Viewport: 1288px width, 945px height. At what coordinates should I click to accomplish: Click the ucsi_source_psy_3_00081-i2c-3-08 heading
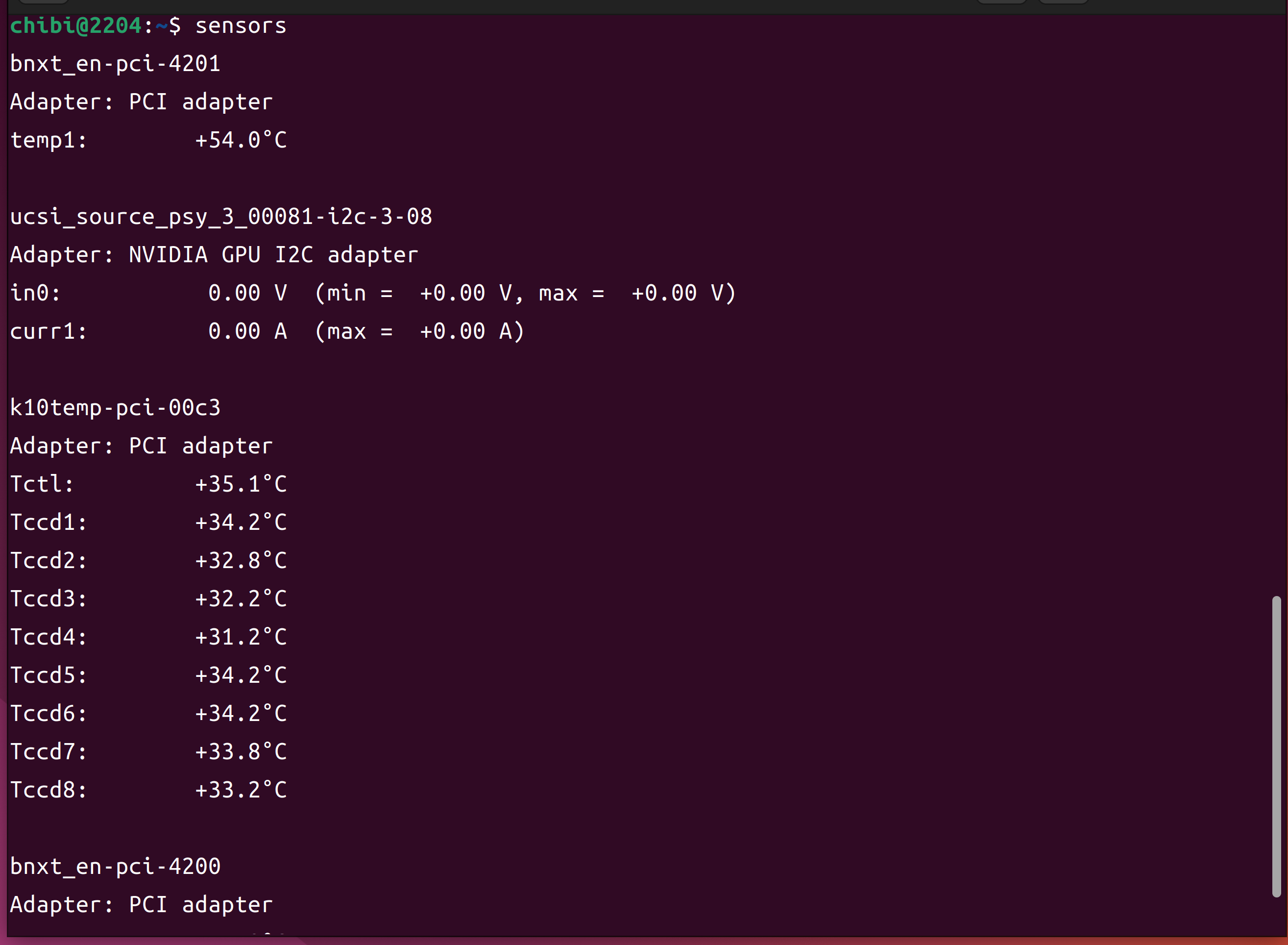(220, 217)
